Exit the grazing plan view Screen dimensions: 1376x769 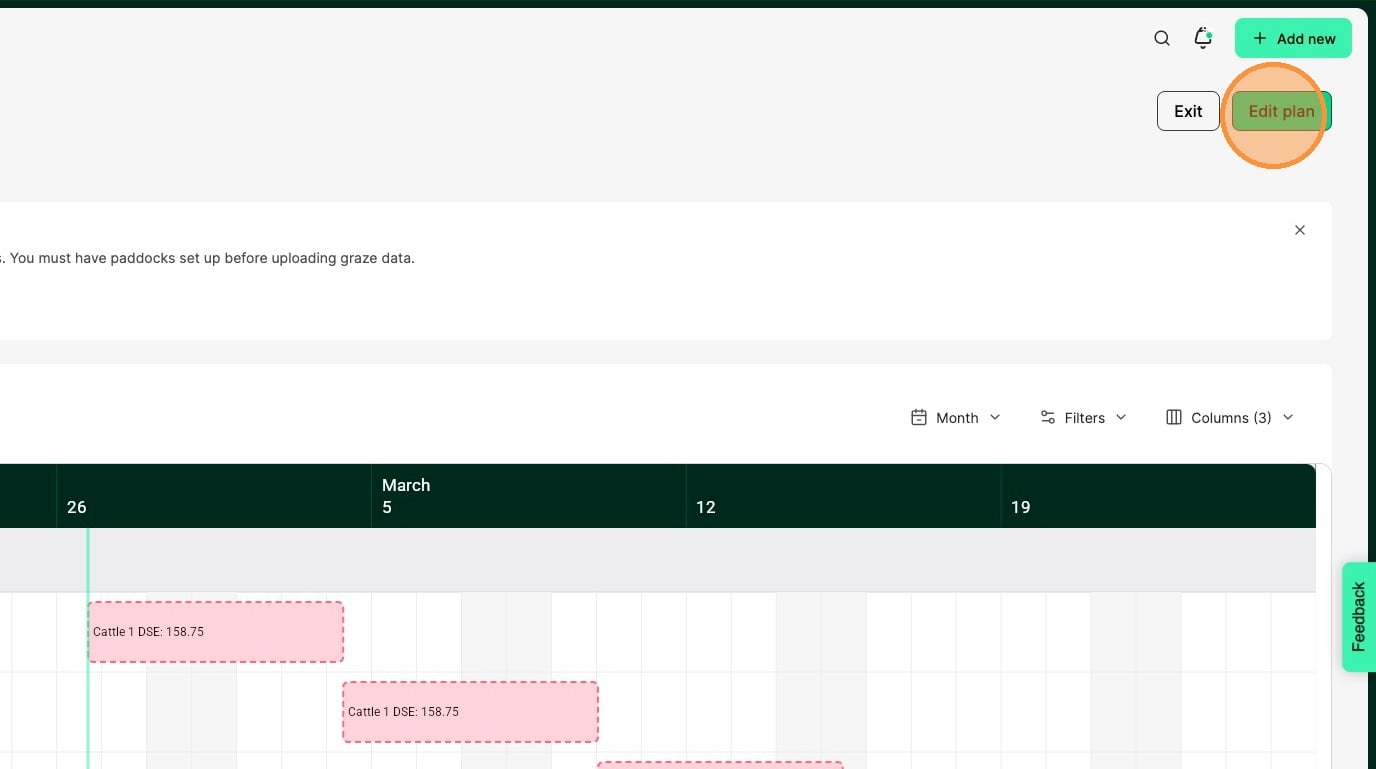click(x=1188, y=111)
